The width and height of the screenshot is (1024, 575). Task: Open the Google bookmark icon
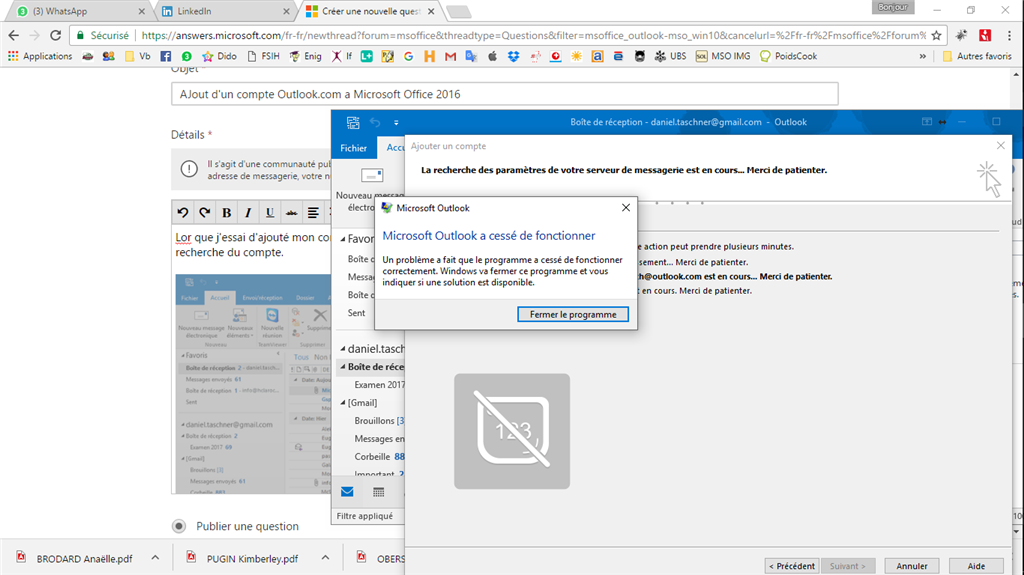coord(408,56)
